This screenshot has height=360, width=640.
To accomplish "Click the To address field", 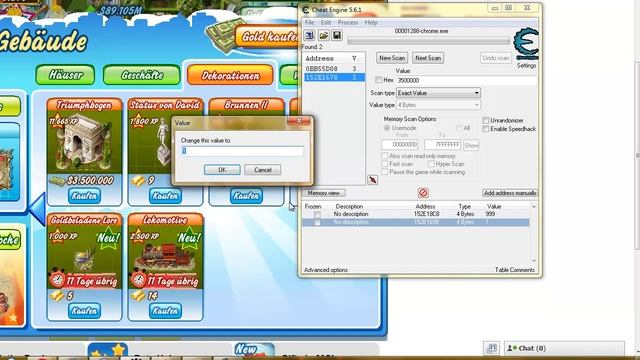I will point(442,144).
